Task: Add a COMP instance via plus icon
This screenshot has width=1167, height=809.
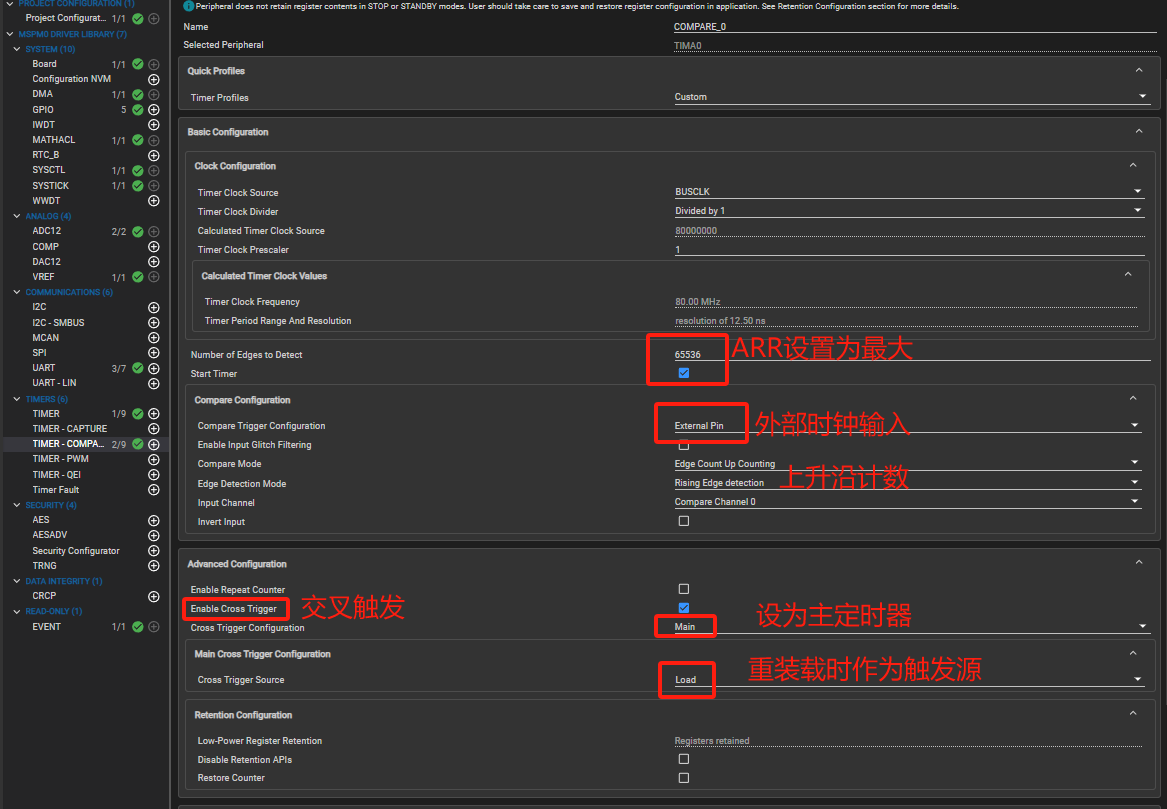Action: (x=154, y=246)
